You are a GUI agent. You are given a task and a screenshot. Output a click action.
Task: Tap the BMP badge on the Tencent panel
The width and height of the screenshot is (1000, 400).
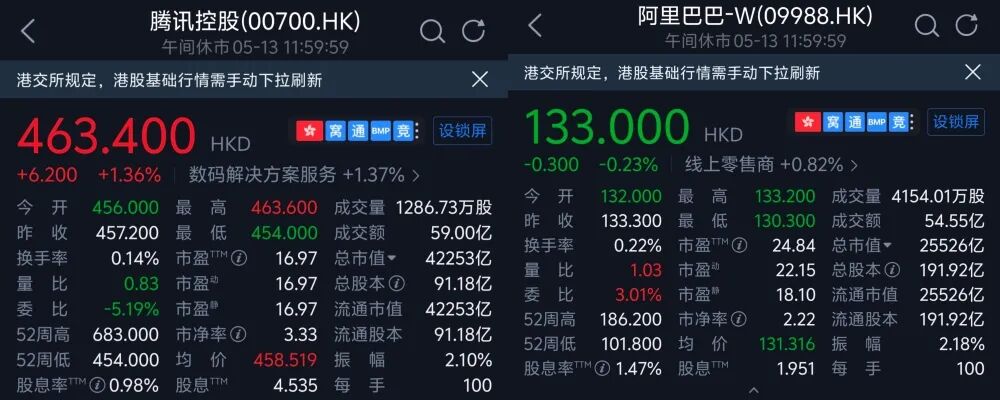(x=380, y=130)
